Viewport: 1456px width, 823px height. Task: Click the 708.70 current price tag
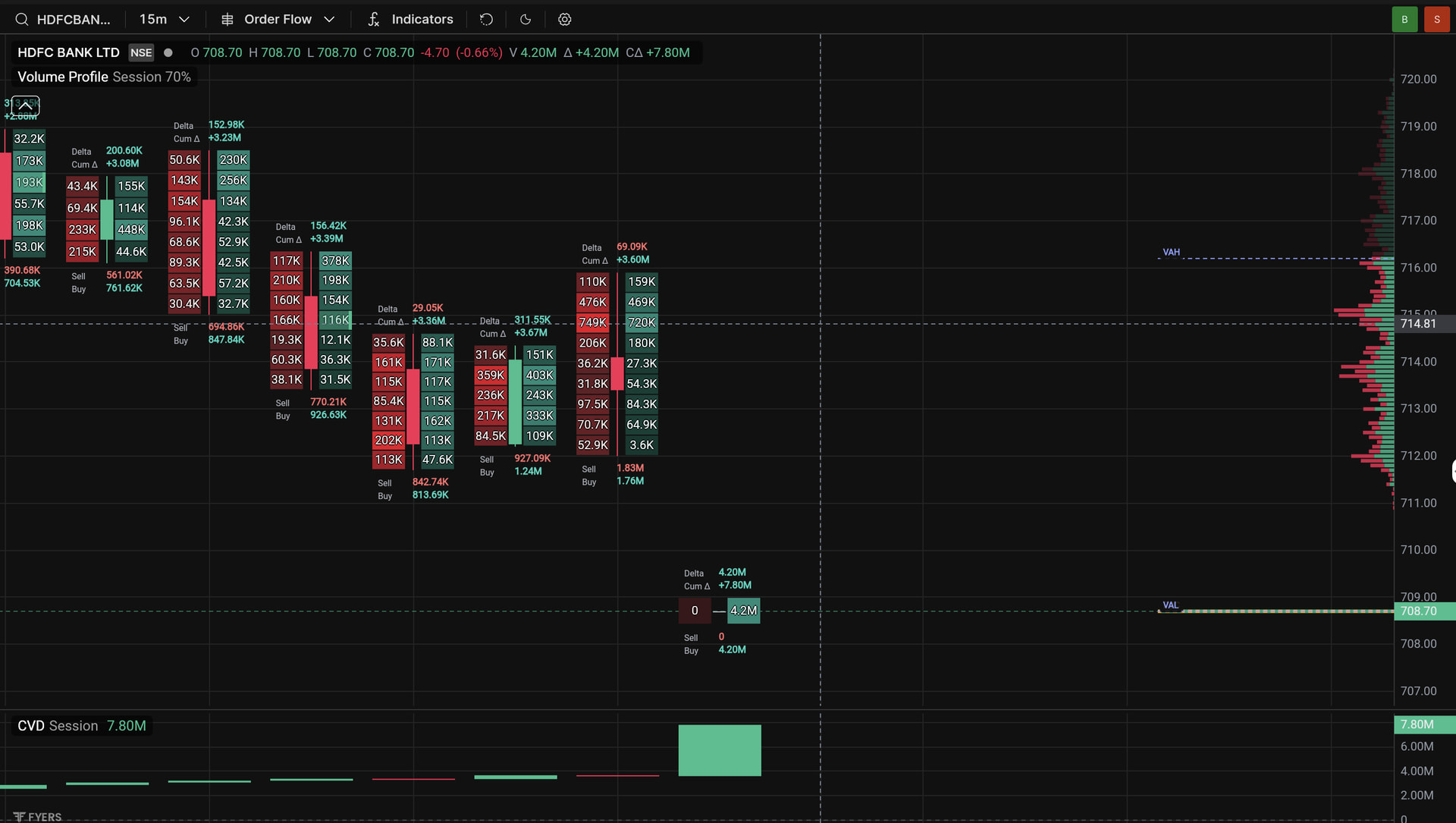pos(1424,611)
